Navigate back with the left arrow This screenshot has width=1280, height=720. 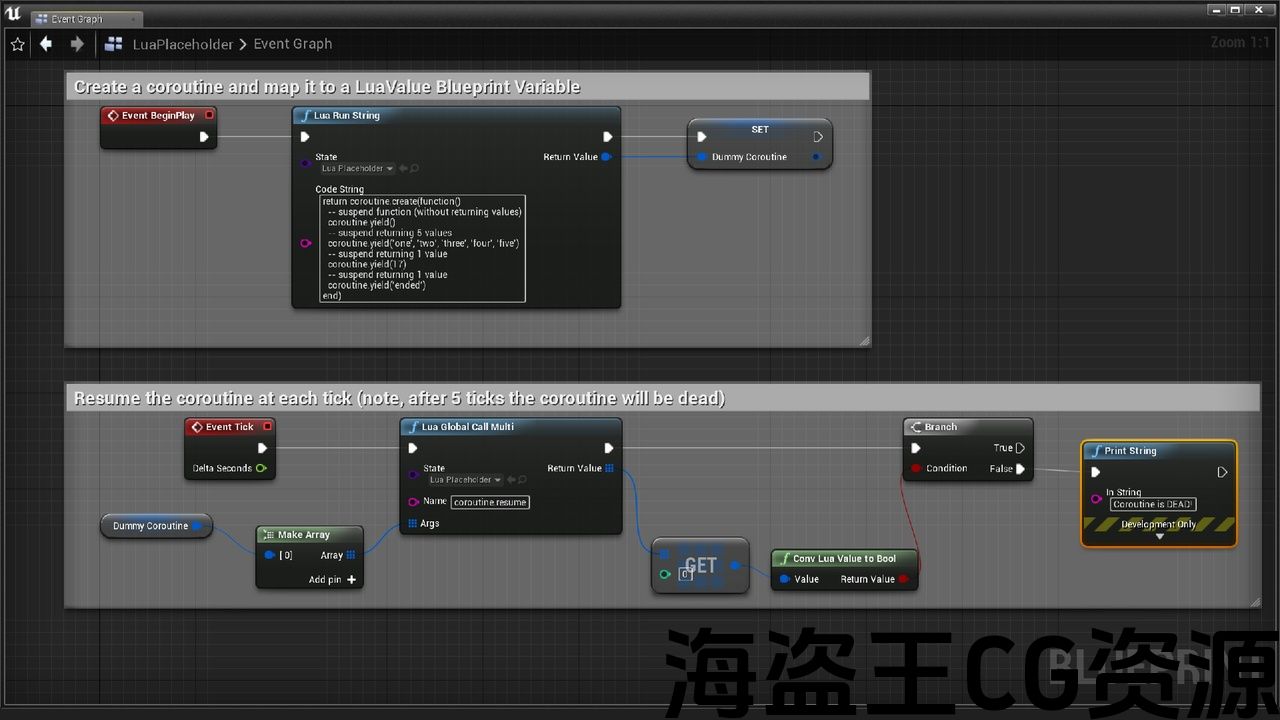[46, 44]
